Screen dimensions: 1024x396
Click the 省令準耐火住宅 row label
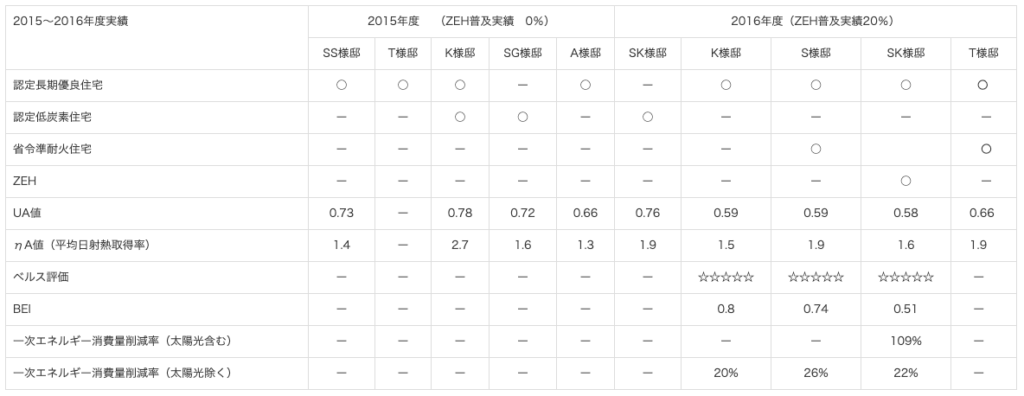pos(52,150)
